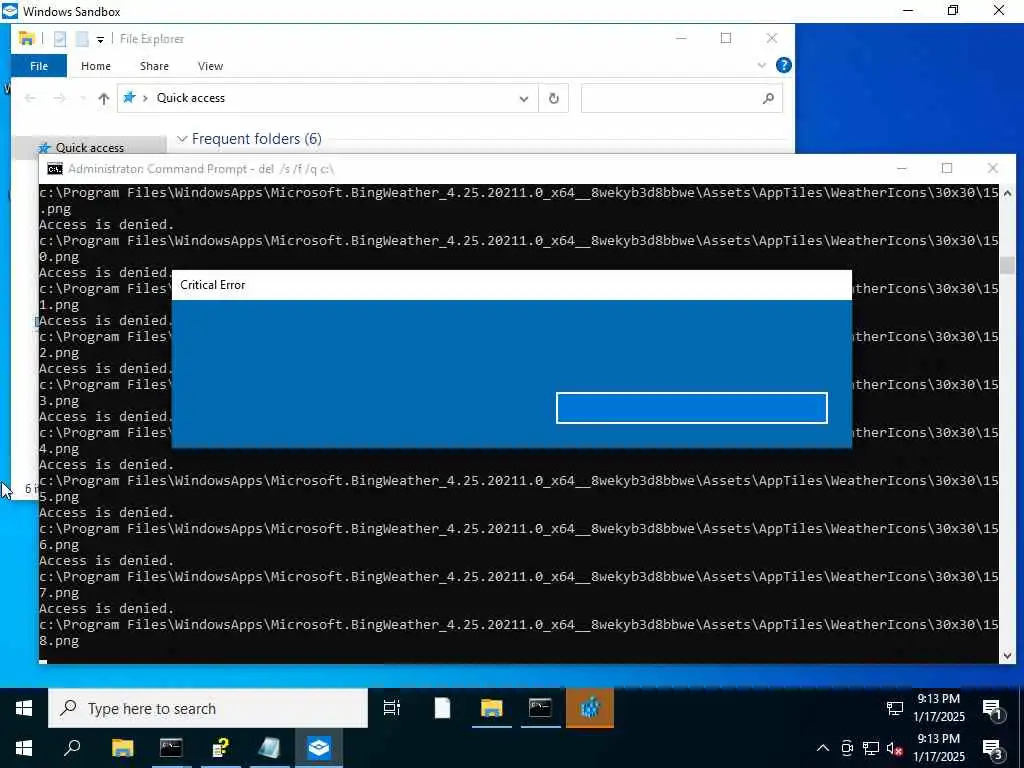This screenshot has height=768, width=1024.
Task: Switch to File Explorer in sandbox taskbar
Action: pyautogui.click(x=491, y=708)
